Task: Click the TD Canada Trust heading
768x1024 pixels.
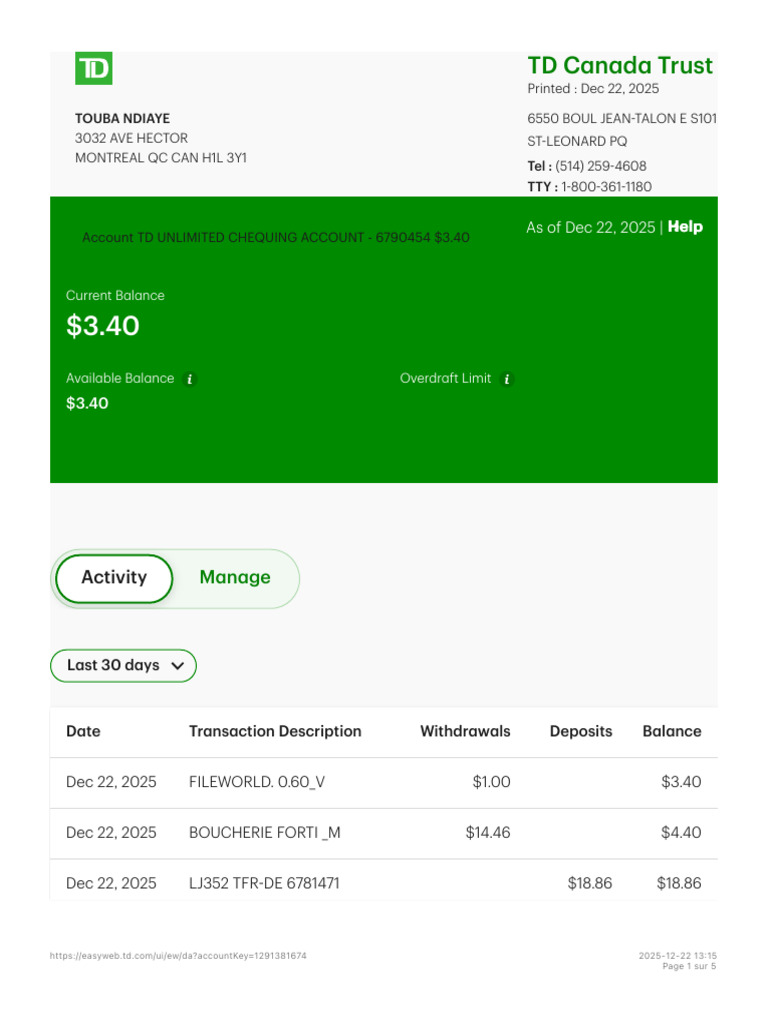Action: click(x=620, y=66)
